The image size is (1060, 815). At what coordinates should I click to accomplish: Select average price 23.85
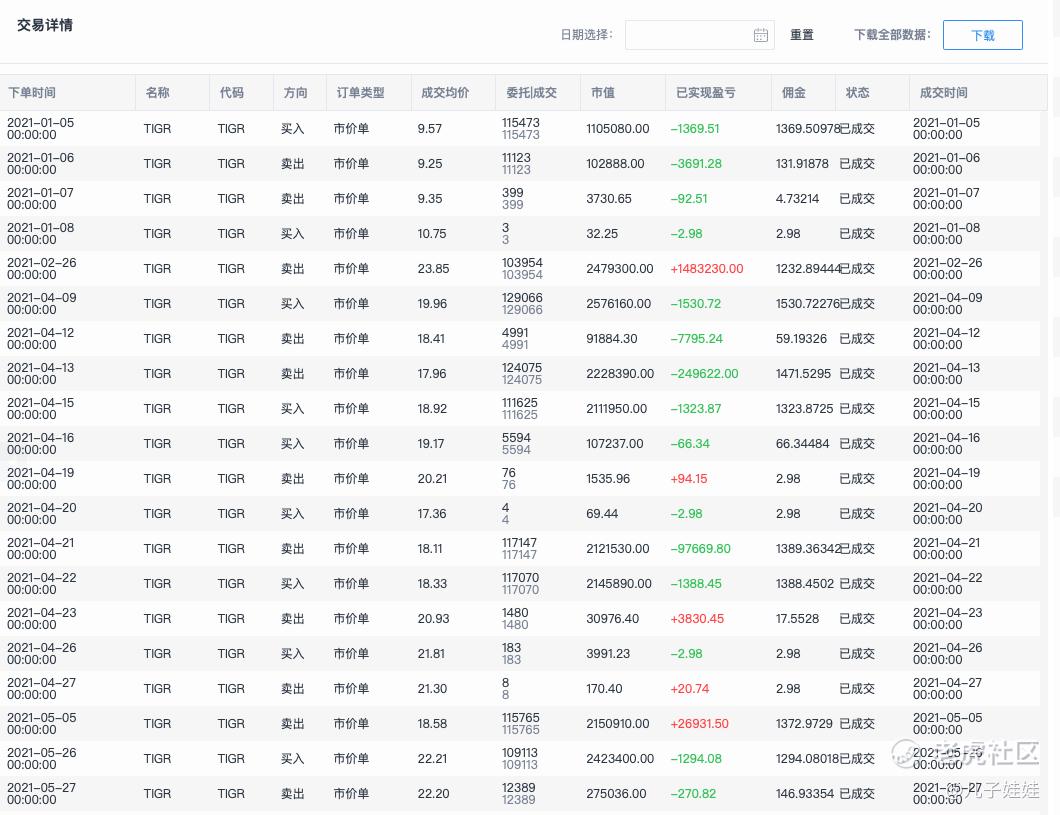click(433, 269)
